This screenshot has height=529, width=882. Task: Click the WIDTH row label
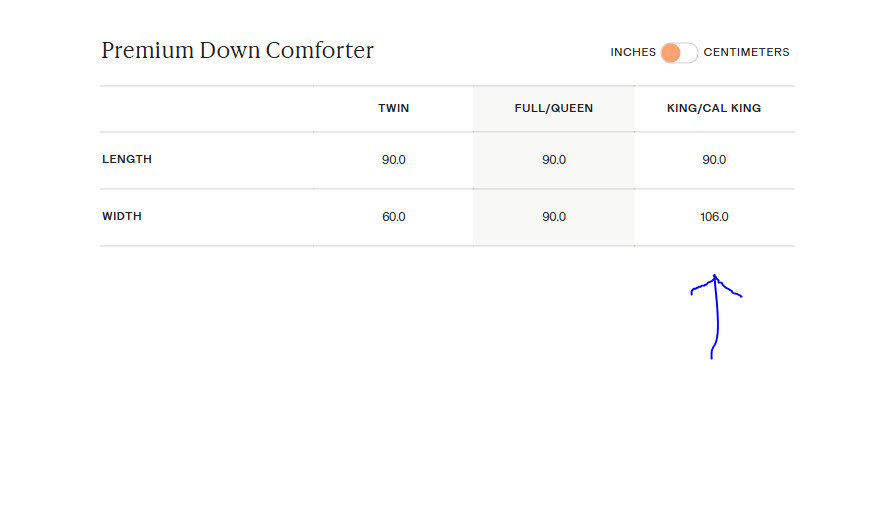pyautogui.click(x=122, y=217)
